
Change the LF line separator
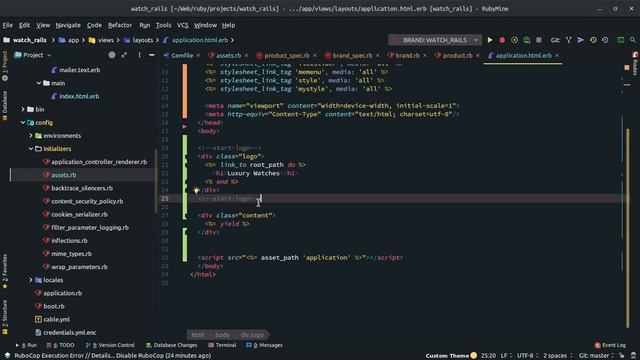click(x=506, y=356)
